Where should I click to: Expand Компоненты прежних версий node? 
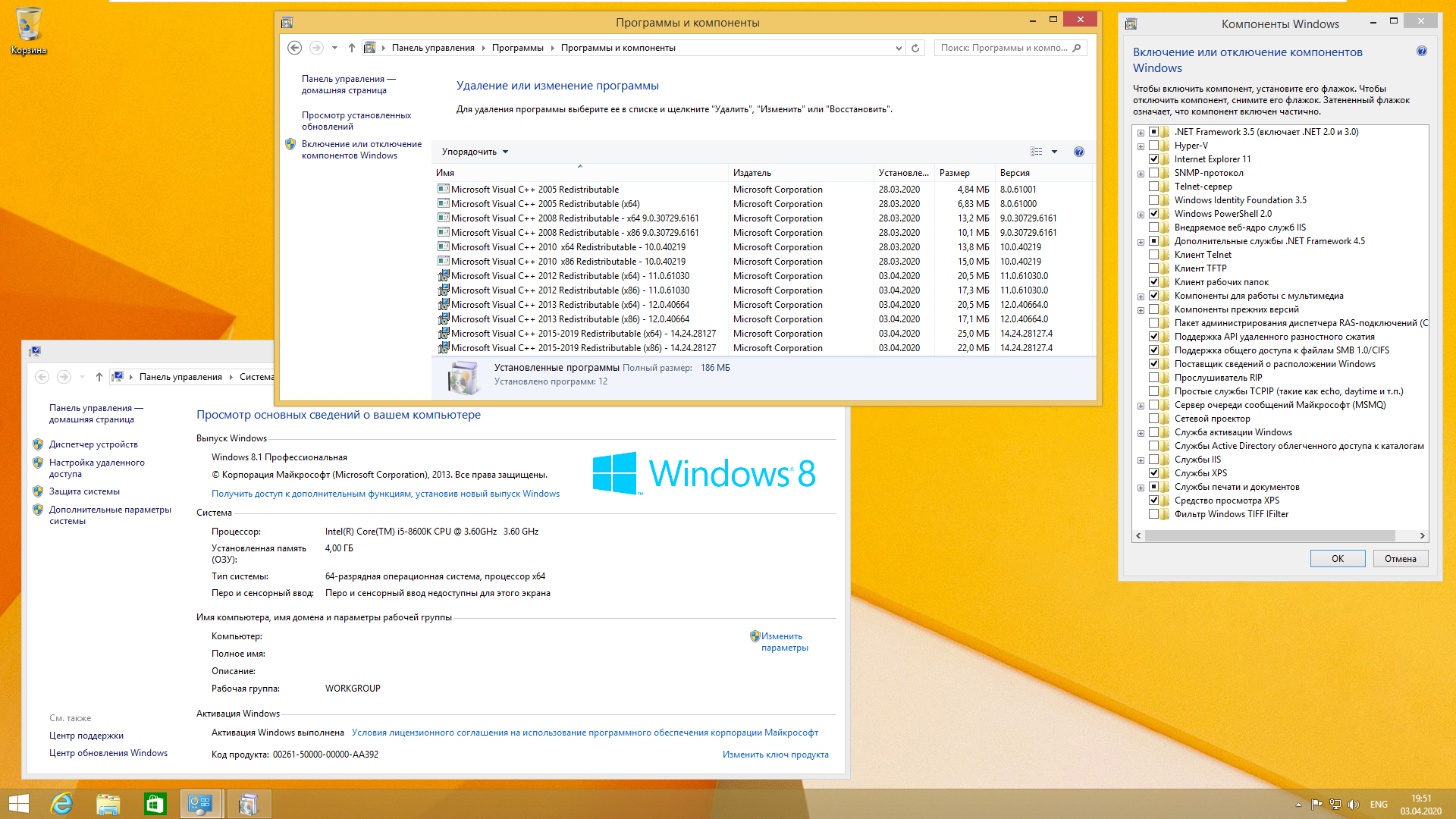1141,310
